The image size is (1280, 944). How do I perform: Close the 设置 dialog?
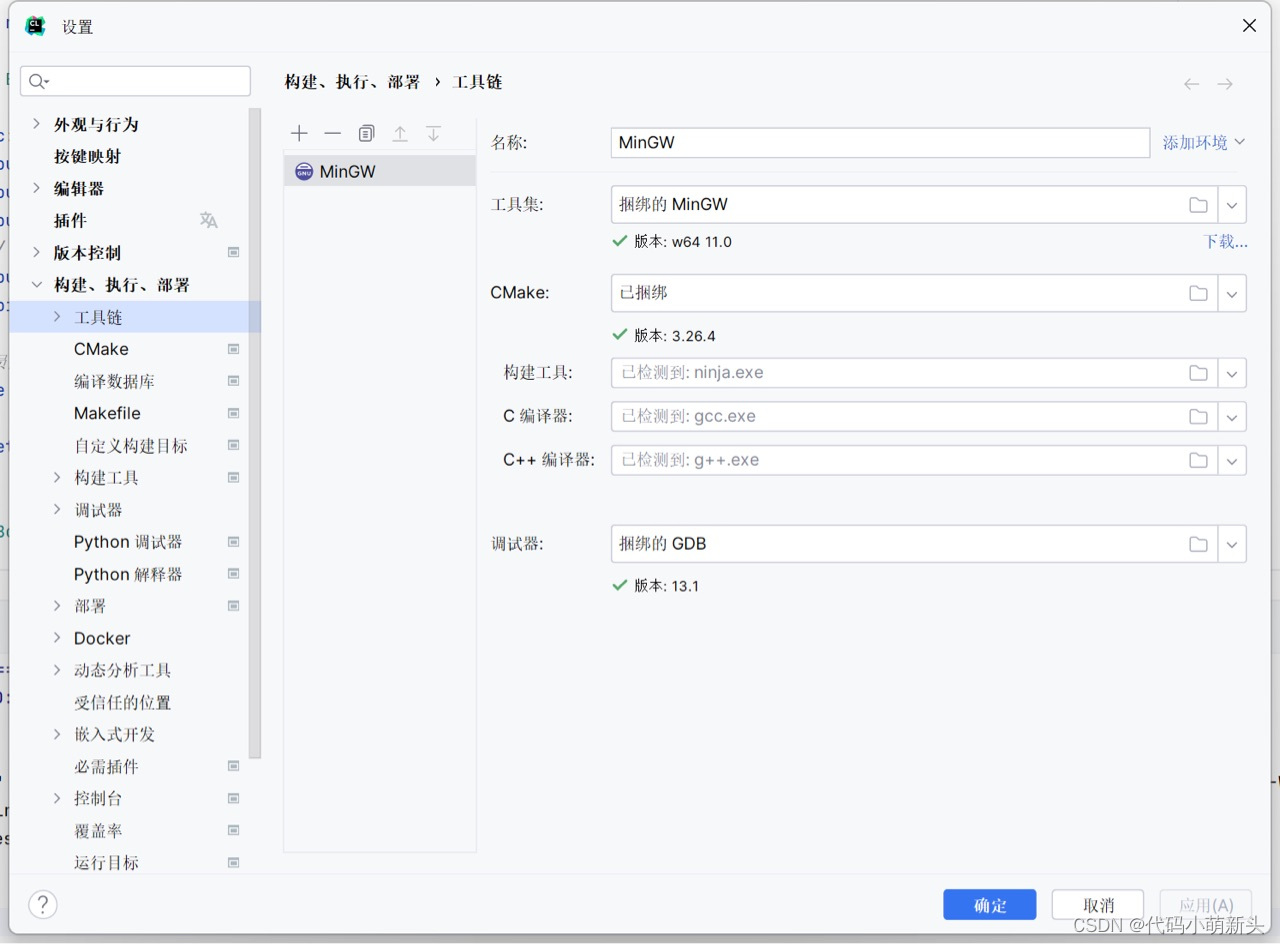click(1249, 26)
